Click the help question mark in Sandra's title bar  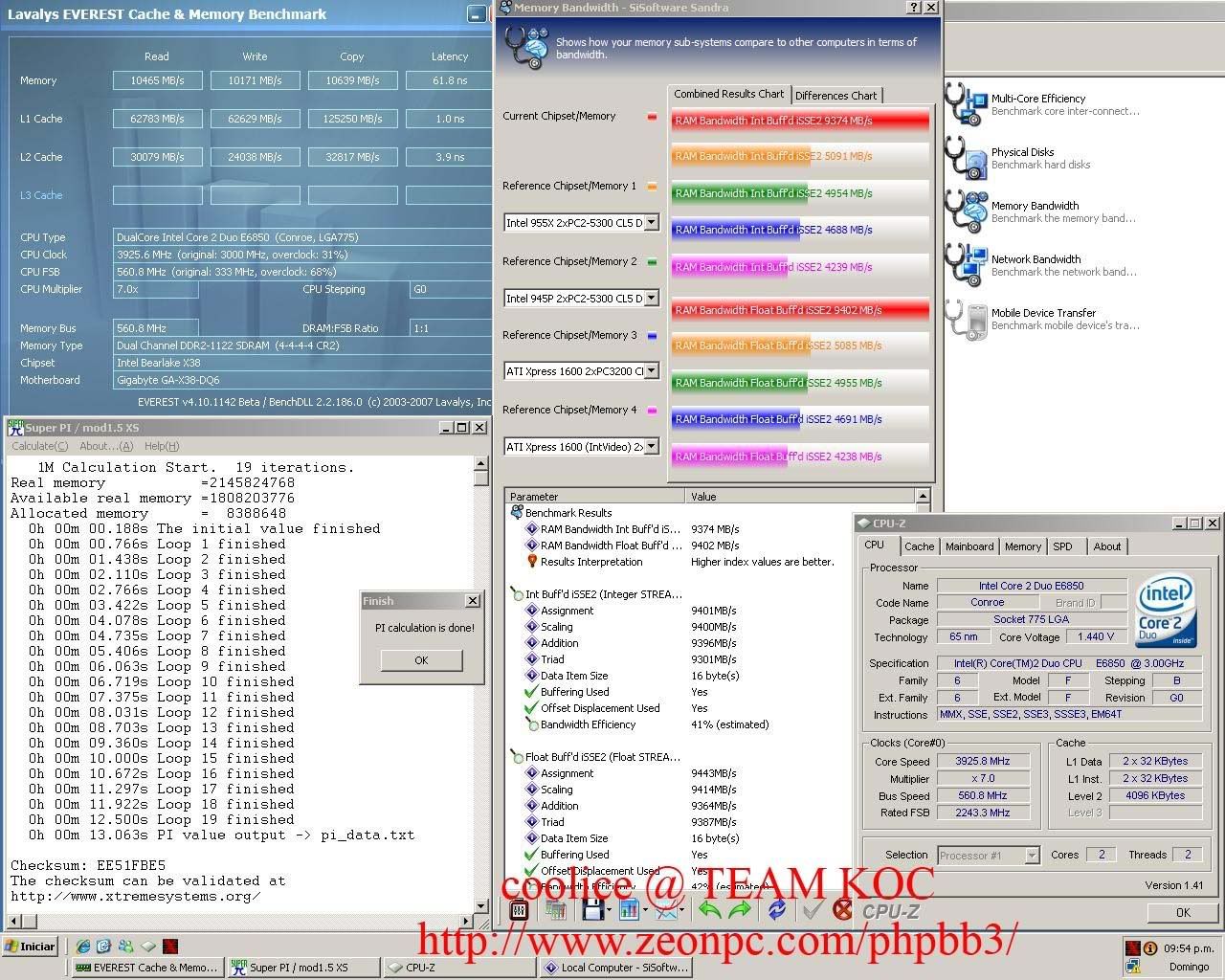coord(914,8)
